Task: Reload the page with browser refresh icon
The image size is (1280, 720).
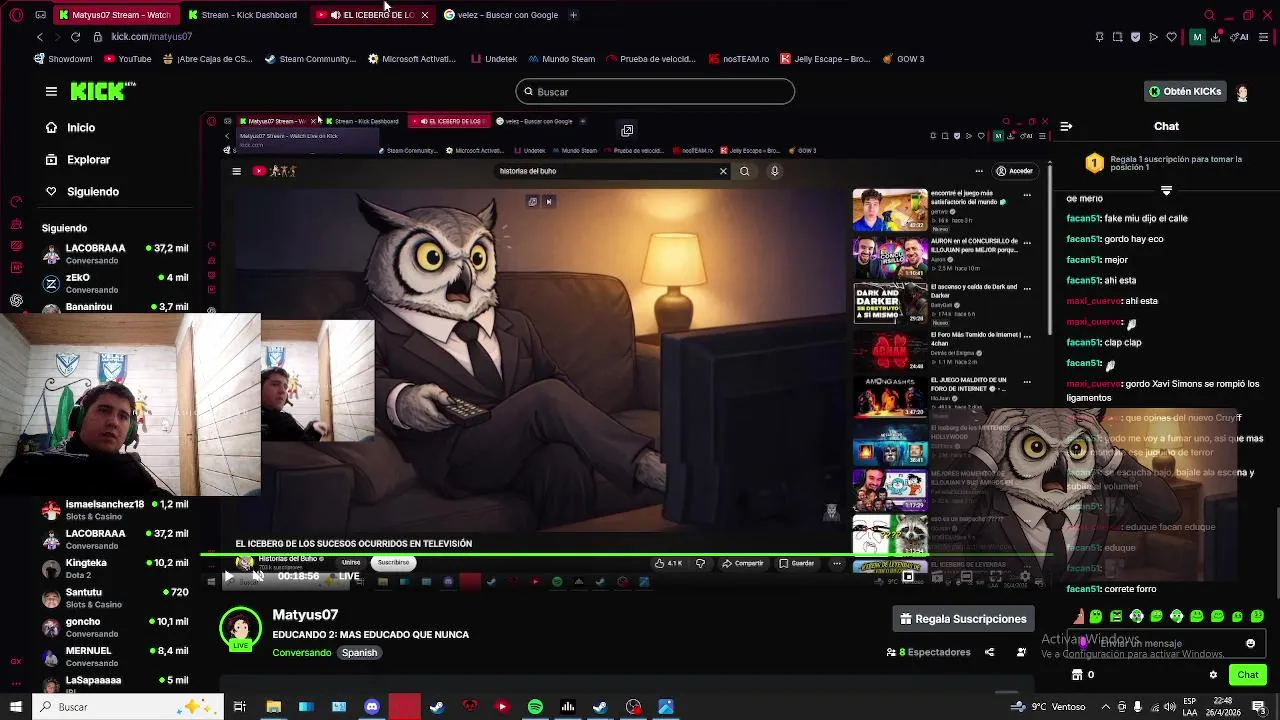Action: tap(75, 37)
